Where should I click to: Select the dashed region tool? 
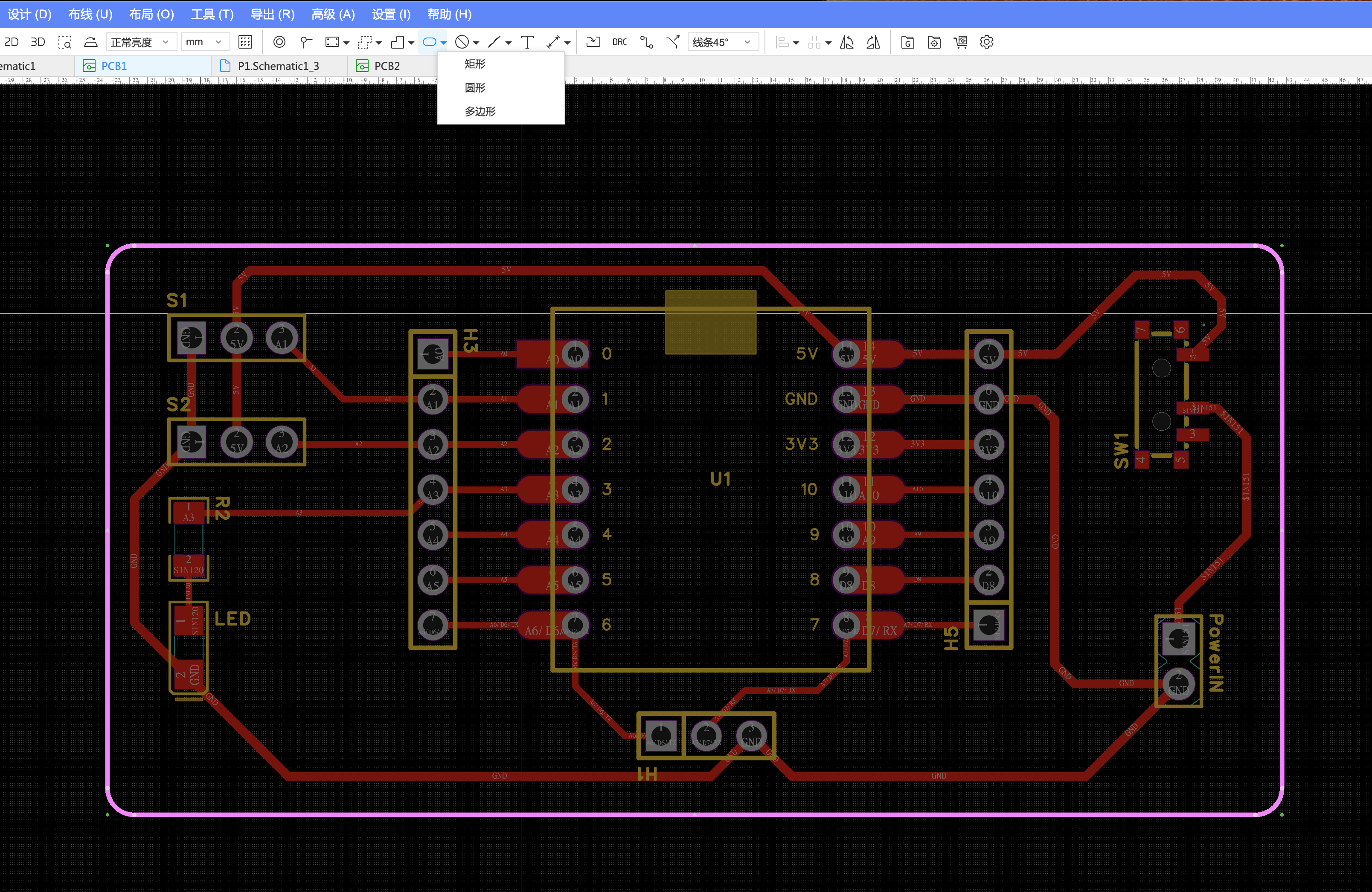[364, 42]
